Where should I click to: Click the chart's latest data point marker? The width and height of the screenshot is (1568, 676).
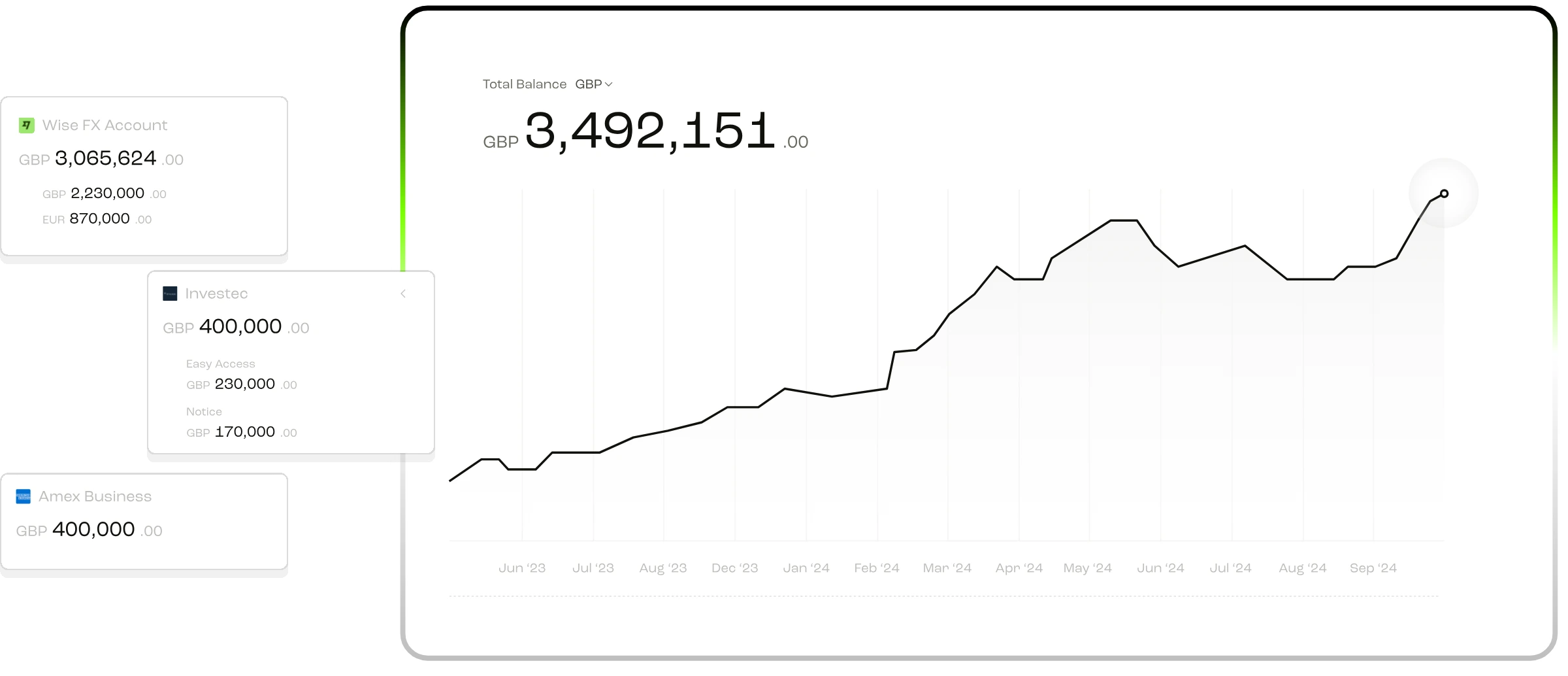pyautogui.click(x=1444, y=194)
